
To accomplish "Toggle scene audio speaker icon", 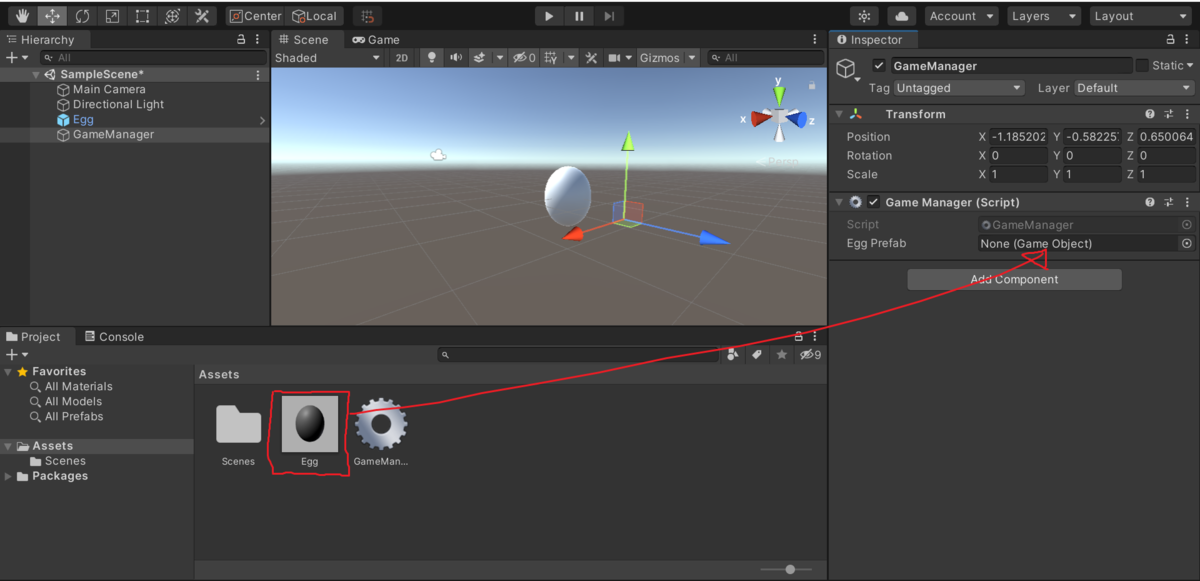I will point(456,58).
